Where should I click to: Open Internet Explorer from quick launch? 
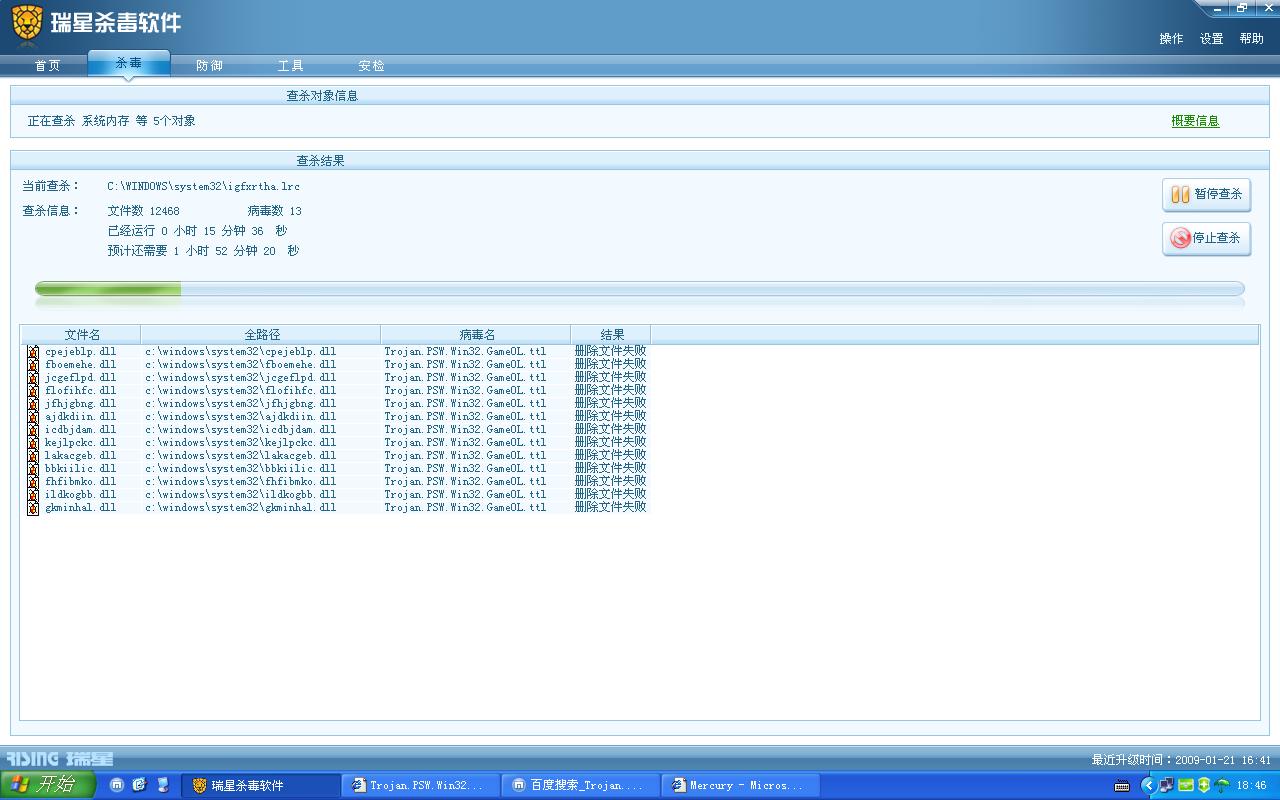point(139,785)
